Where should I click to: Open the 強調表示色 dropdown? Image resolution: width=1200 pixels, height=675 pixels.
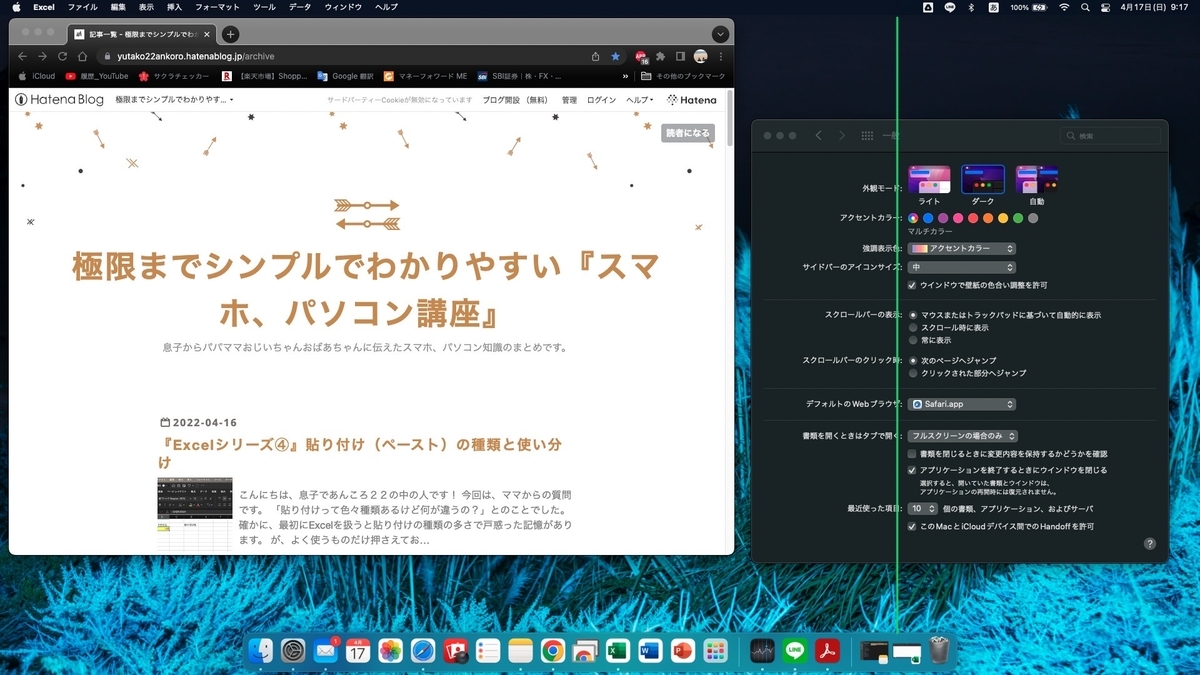(961, 248)
